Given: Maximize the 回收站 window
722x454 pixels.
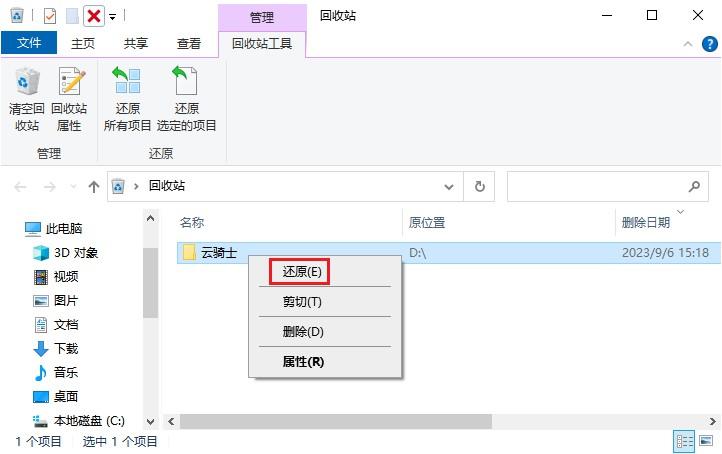Looking at the screenshot, I should tap(652, 16).
